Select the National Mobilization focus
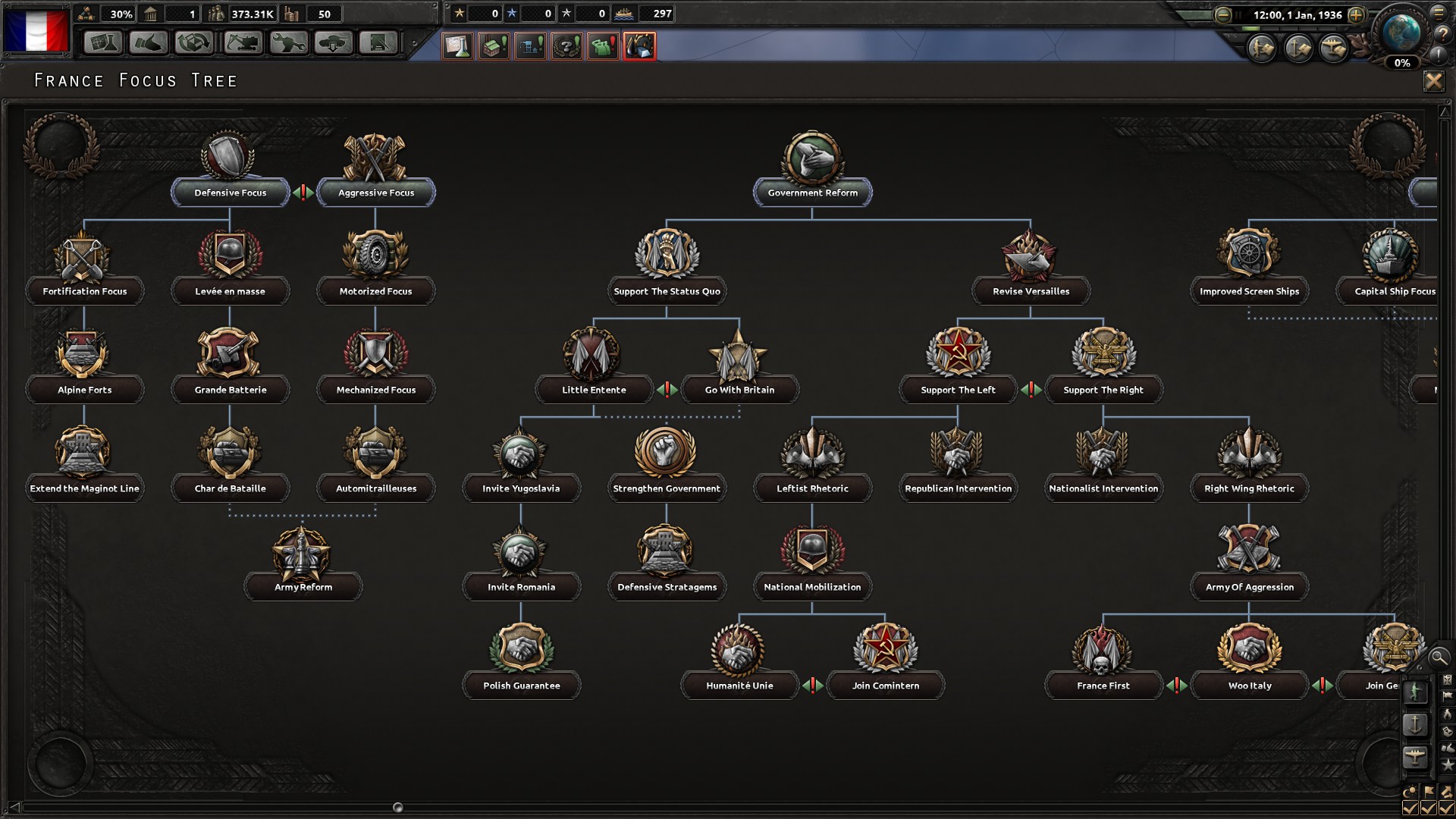This screenshot has height=819, width=1456. [x=812, y=587]
